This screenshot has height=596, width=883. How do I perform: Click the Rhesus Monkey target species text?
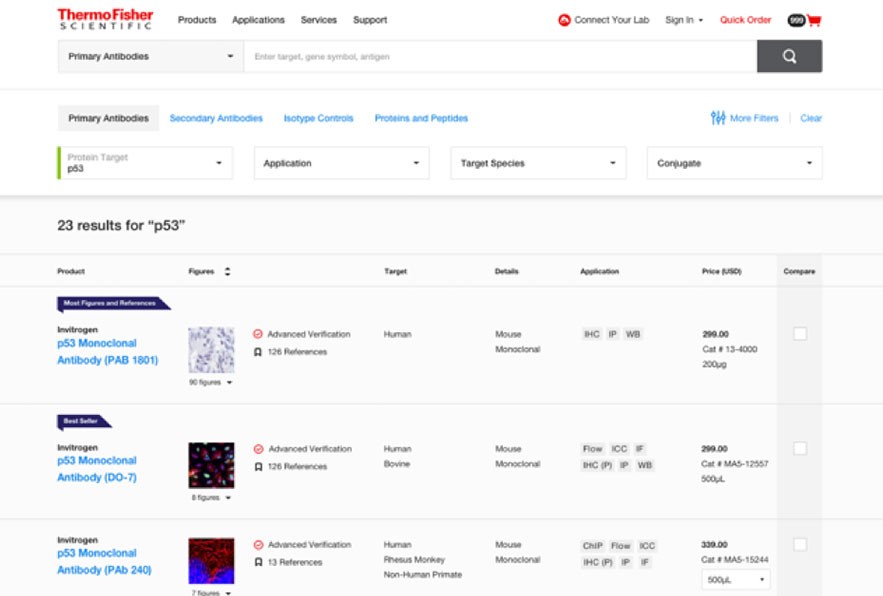414,560
